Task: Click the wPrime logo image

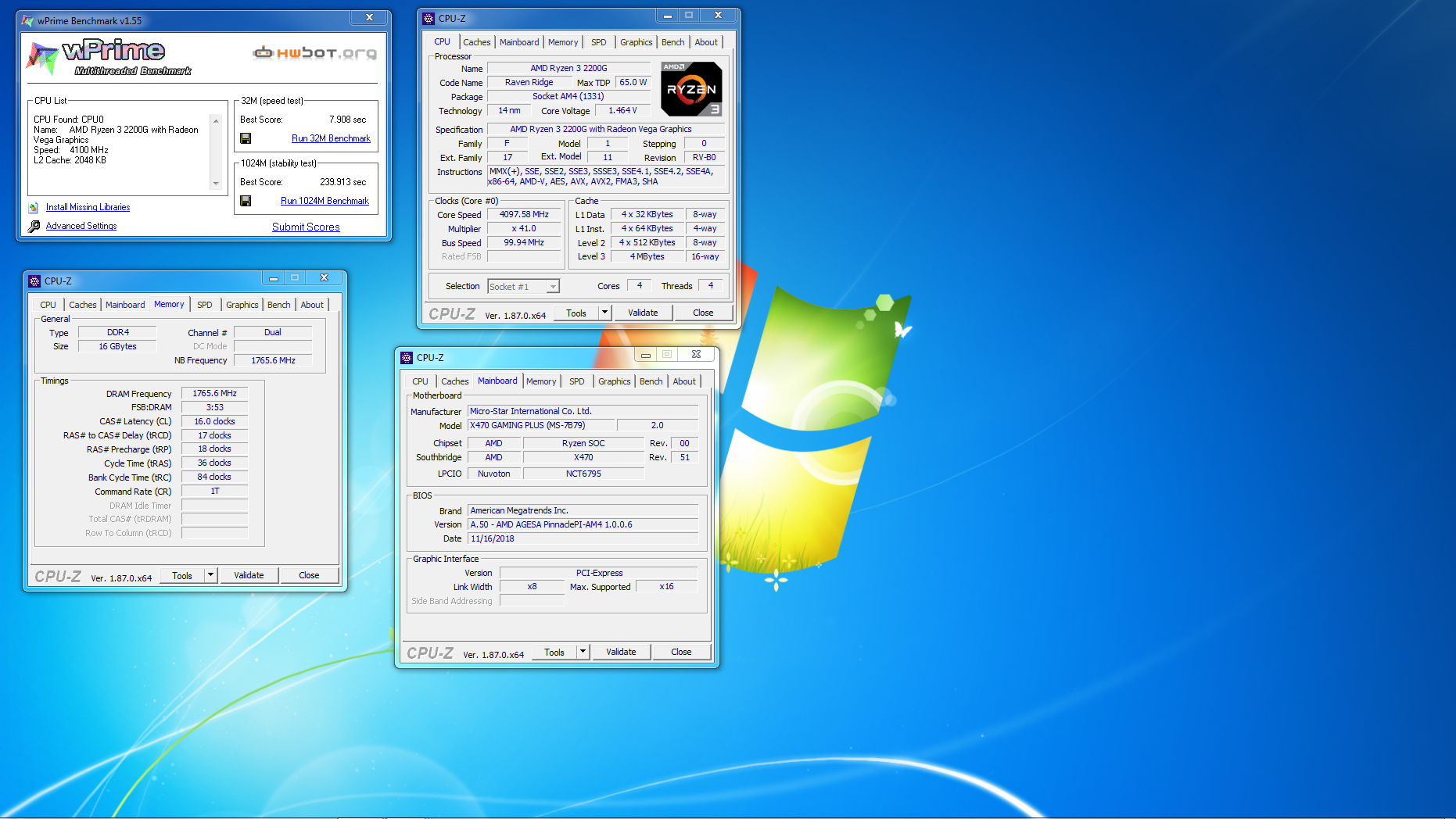Action: pyautogui.click(x=109, y=57)
